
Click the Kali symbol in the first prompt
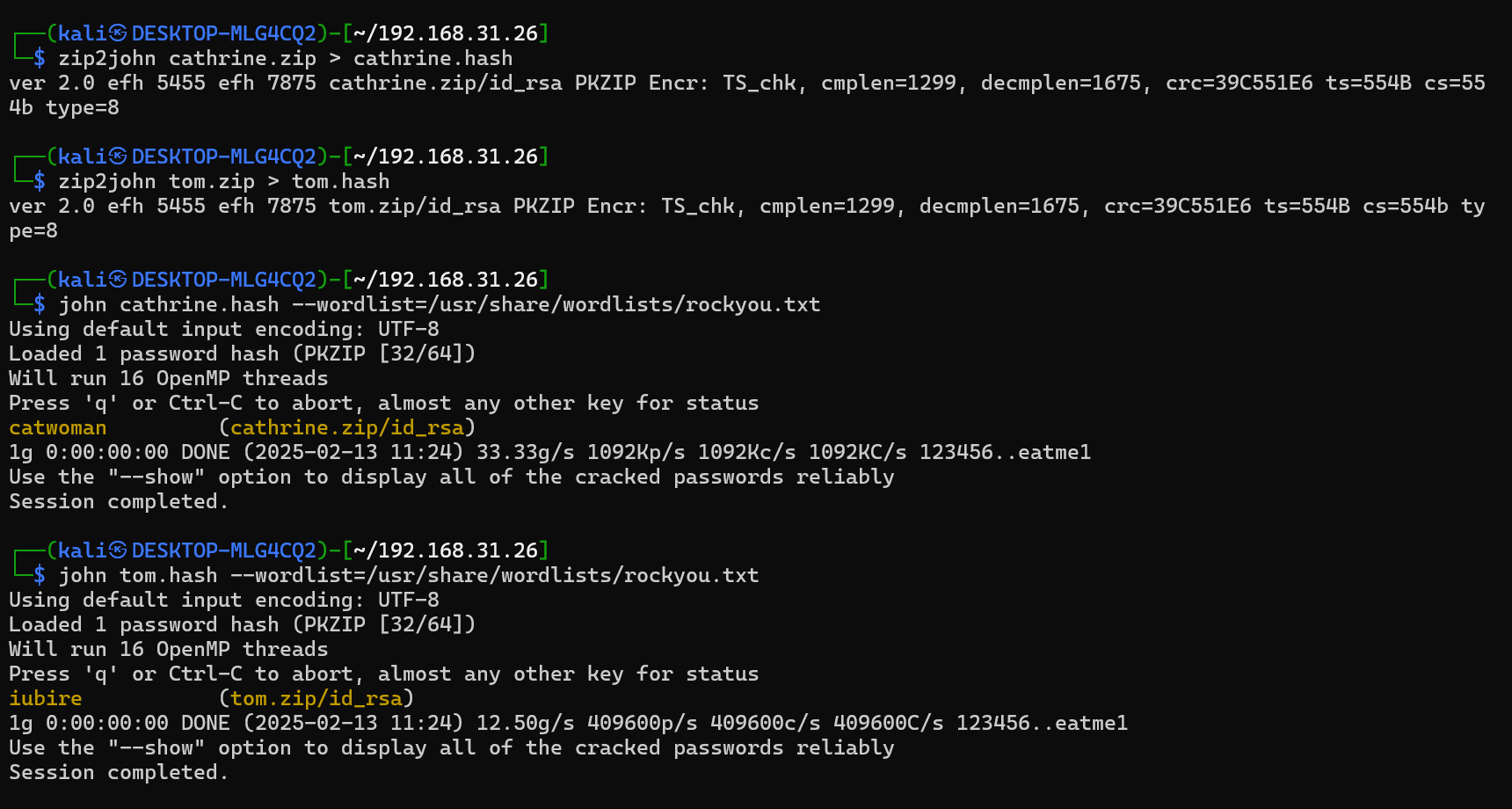pyautogui.click(x=118, y=33)
